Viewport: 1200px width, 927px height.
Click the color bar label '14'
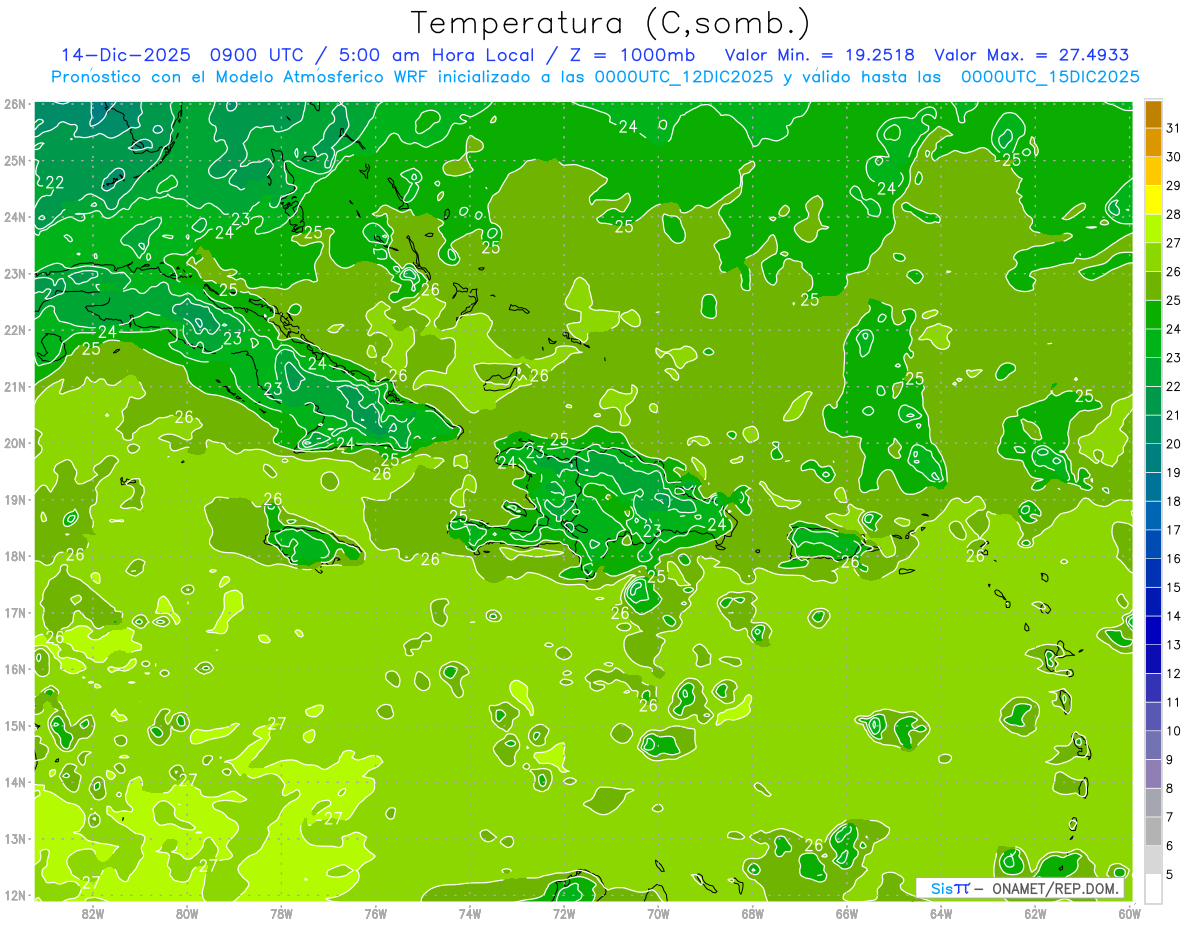coord(1174,617)
